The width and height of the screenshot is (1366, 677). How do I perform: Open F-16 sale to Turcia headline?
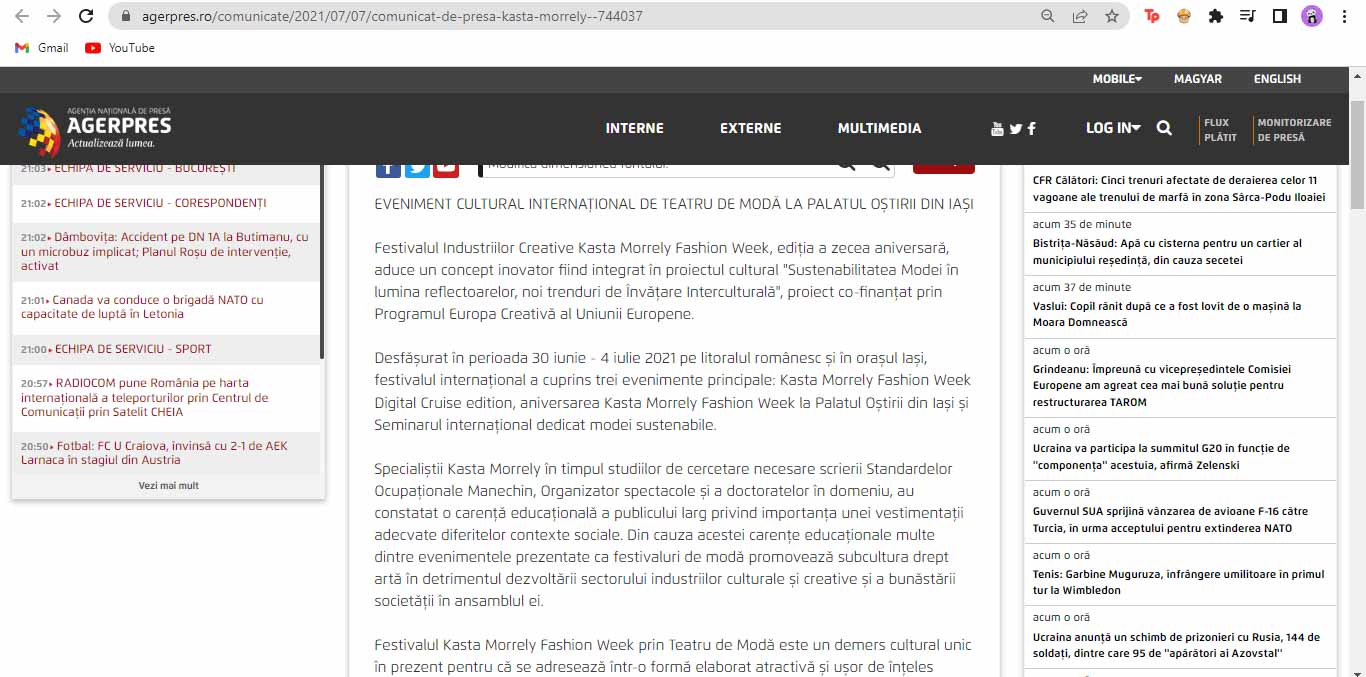[x=1170, y=520]
